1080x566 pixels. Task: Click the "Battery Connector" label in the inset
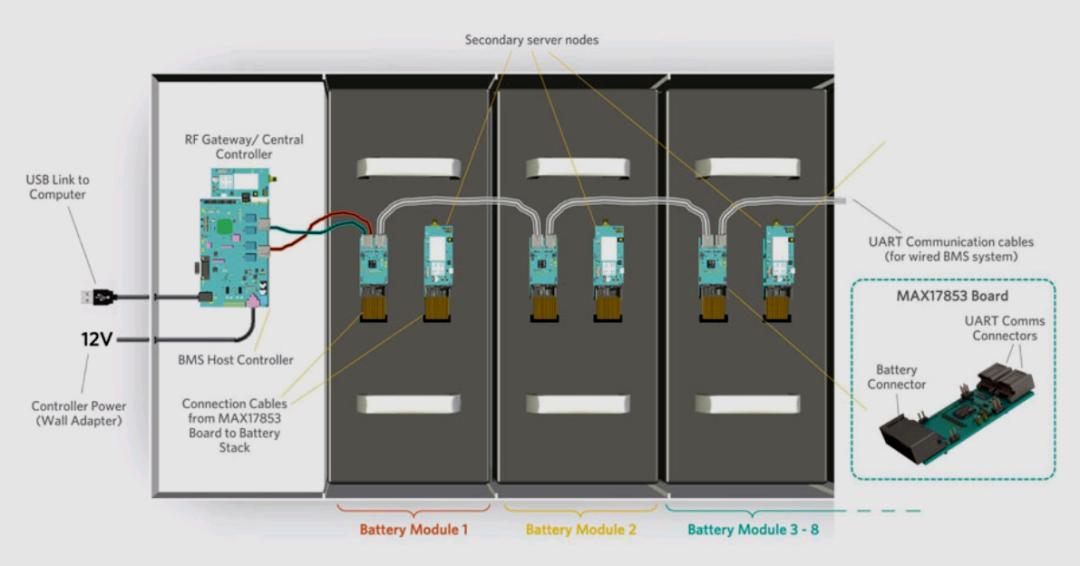coord(896,377)
